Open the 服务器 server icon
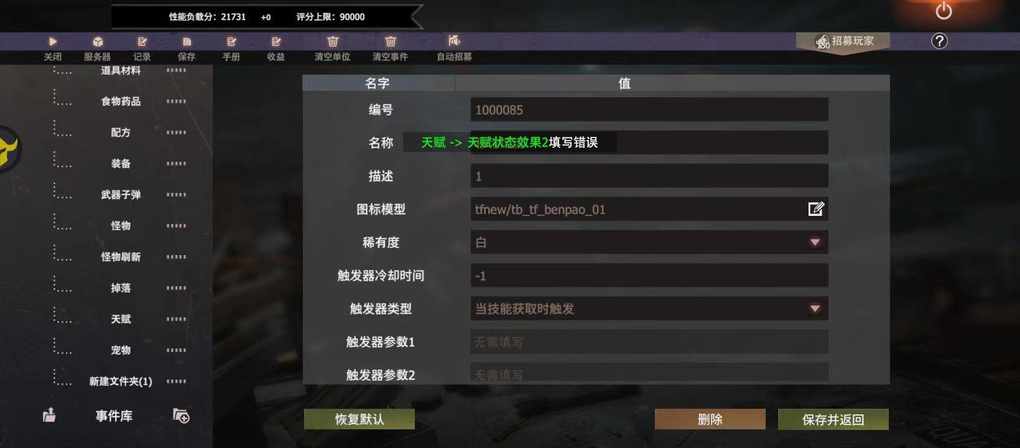Viewport: 1020px width, 448px height. [97, 41]
